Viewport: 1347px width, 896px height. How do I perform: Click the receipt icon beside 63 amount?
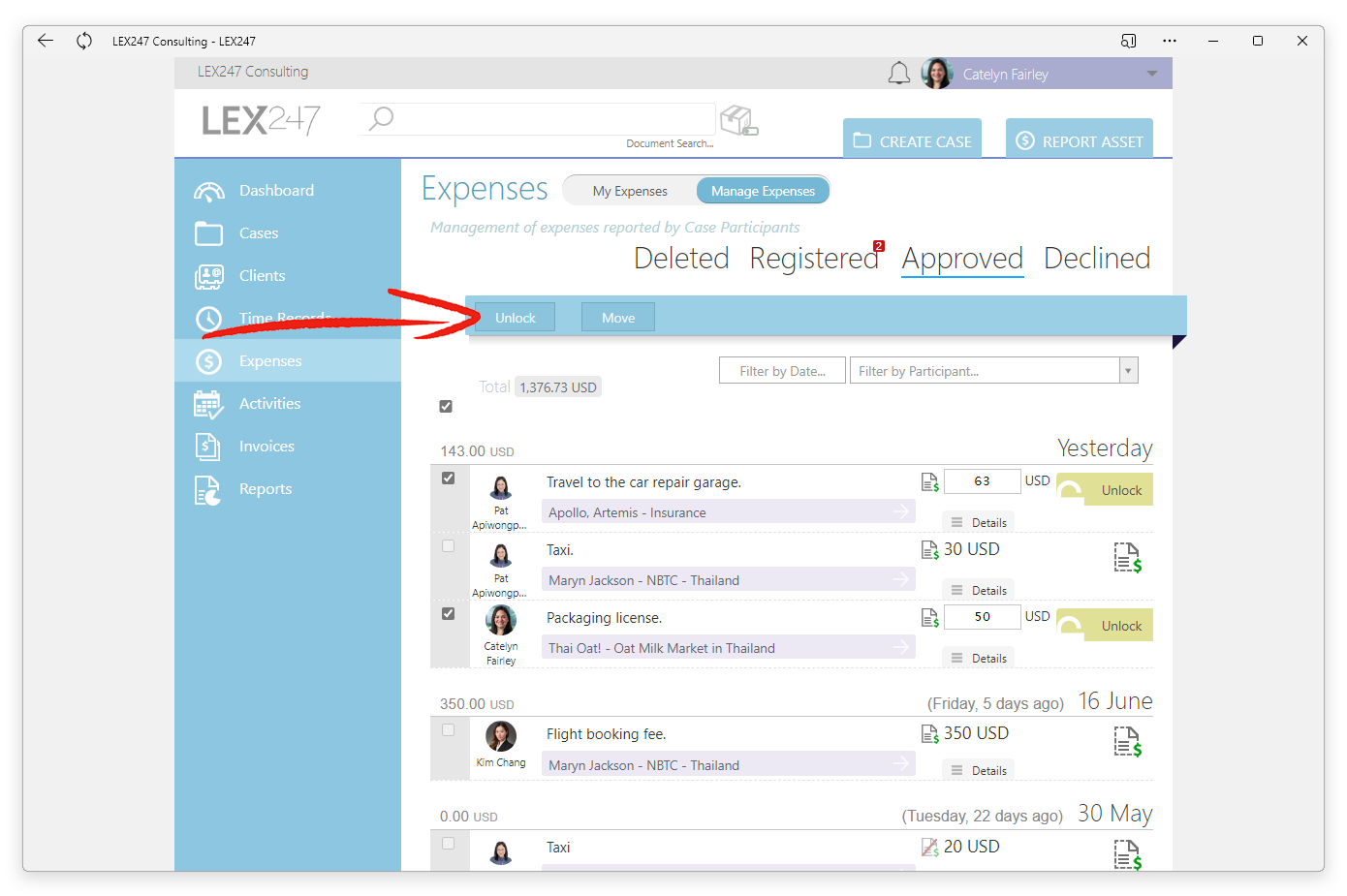click(930, 482)
